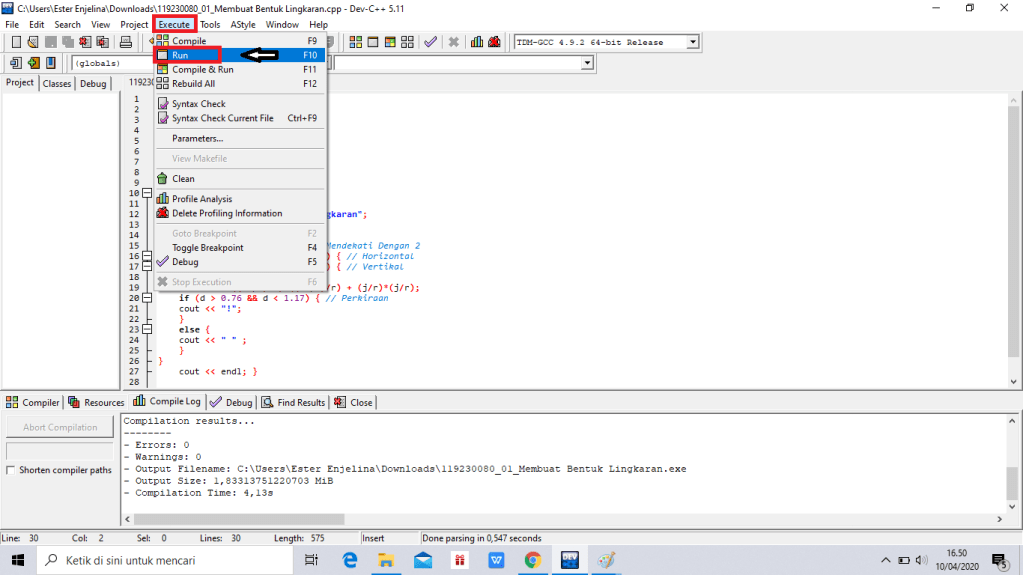The image size is (1023, 575).
Task: Switch to the Classes tab
Action: tap(57, 84)
